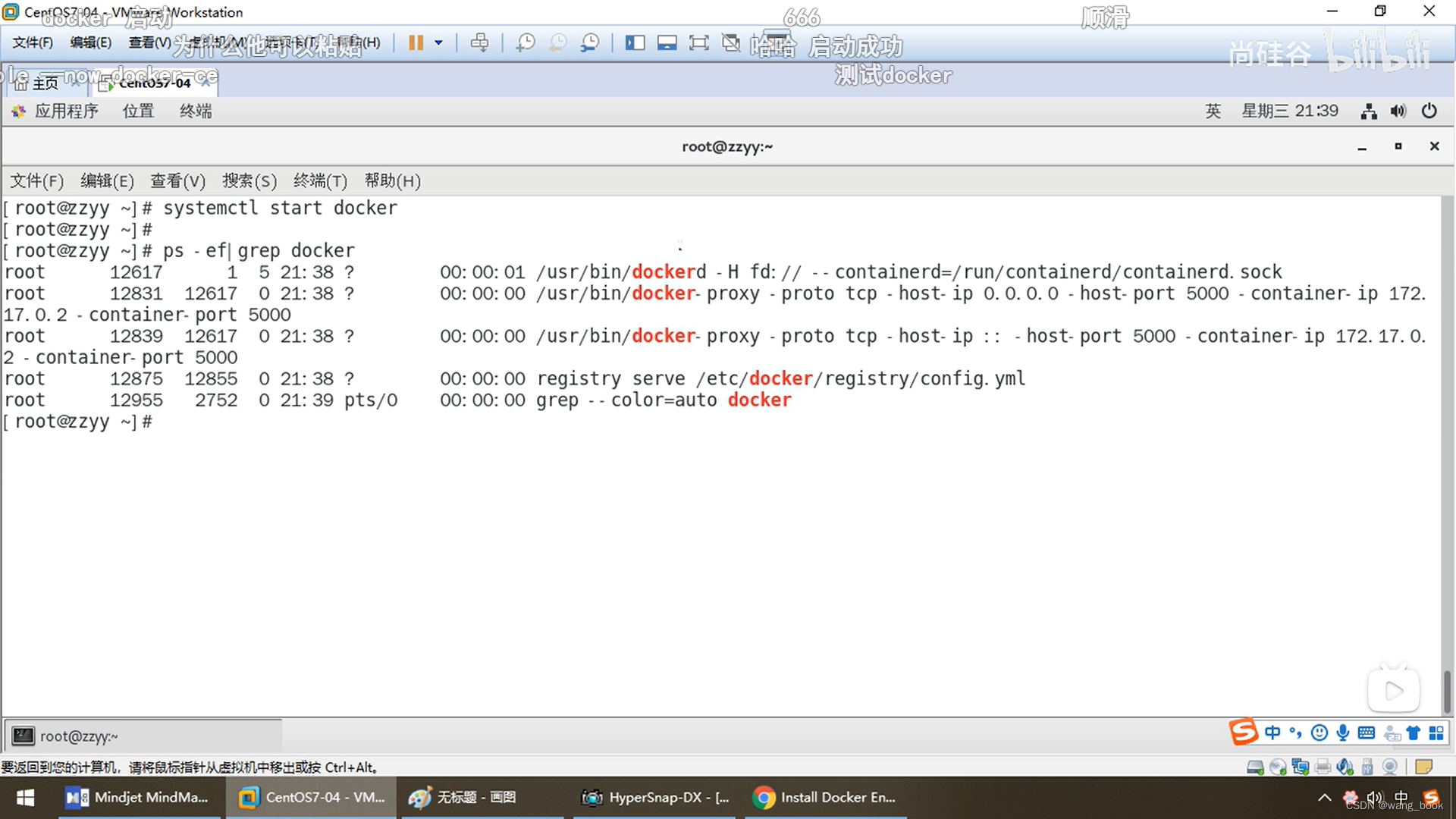Open terminal 搜索(S) menu
This screenshot has height=819, width=1456.
249,181
